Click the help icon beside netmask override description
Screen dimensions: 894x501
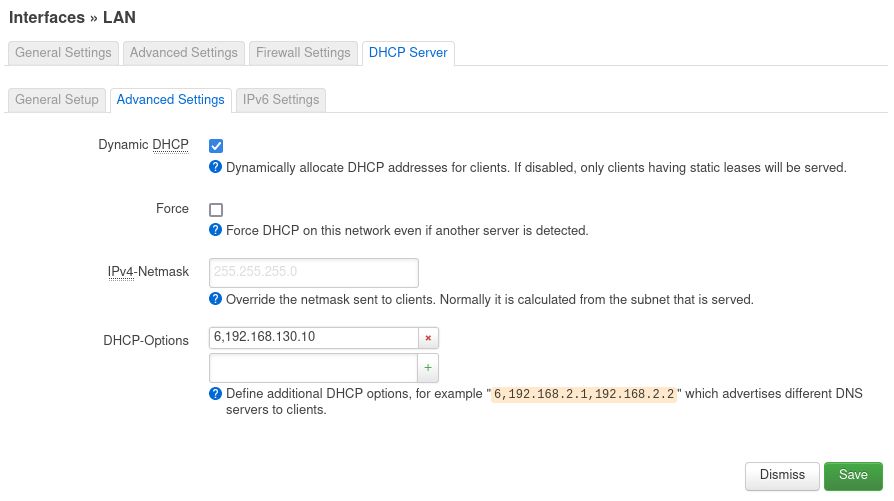tap(216, 299)
